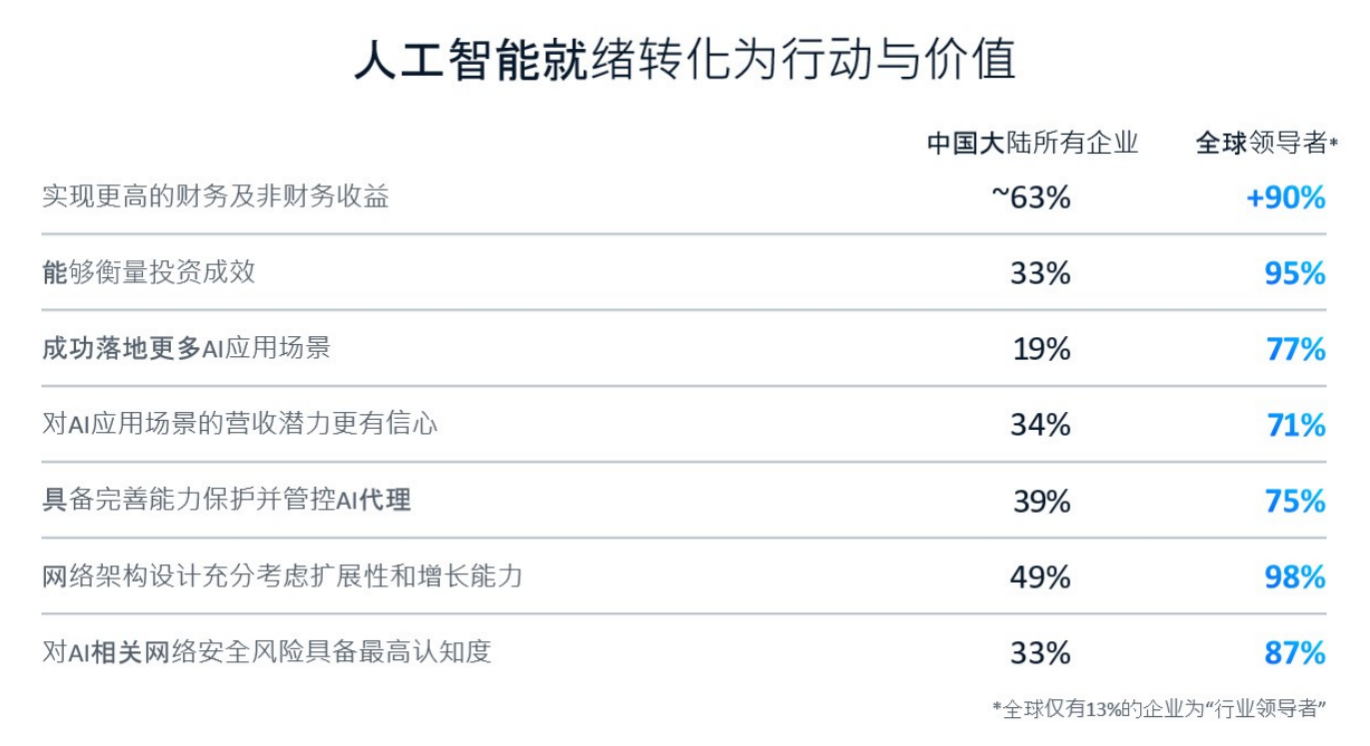Click the row label 对AI应用场景的营收潜力更有信心
This screenshot has width=1370, height=746.
click(240, 424)
